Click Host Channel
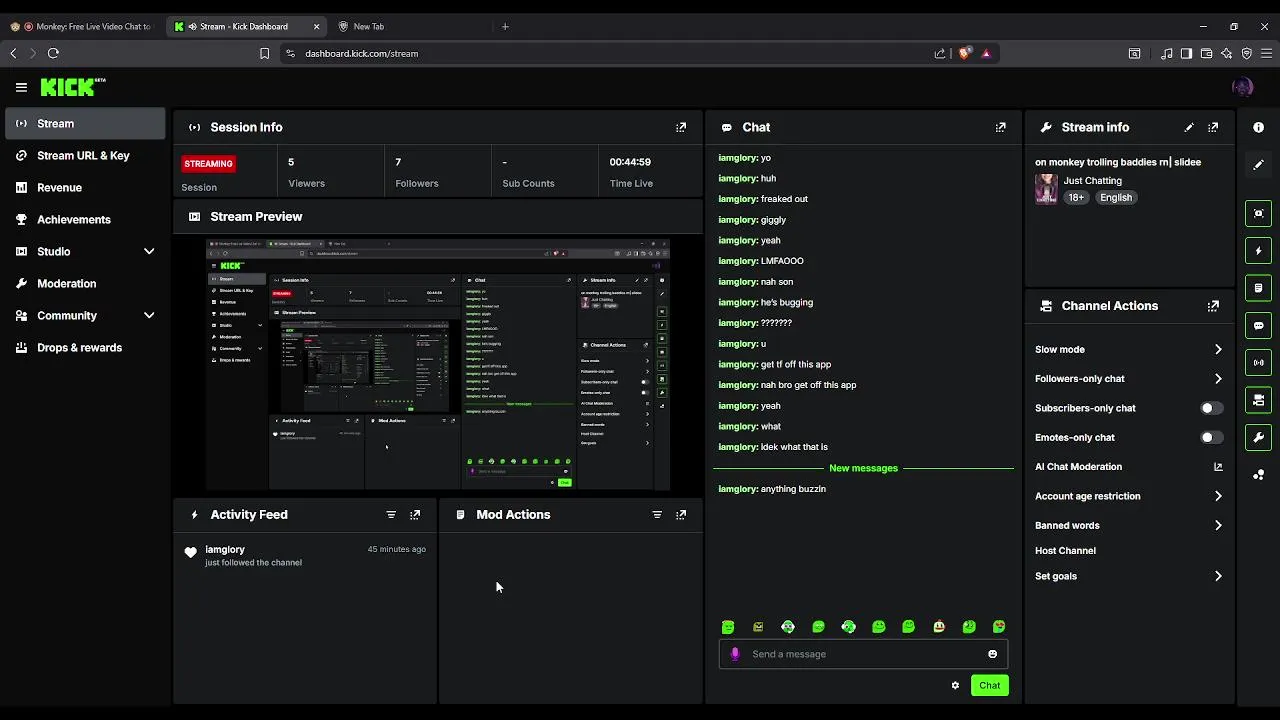This screenshot has height=720, width=1280. [x=1065, y=551]
